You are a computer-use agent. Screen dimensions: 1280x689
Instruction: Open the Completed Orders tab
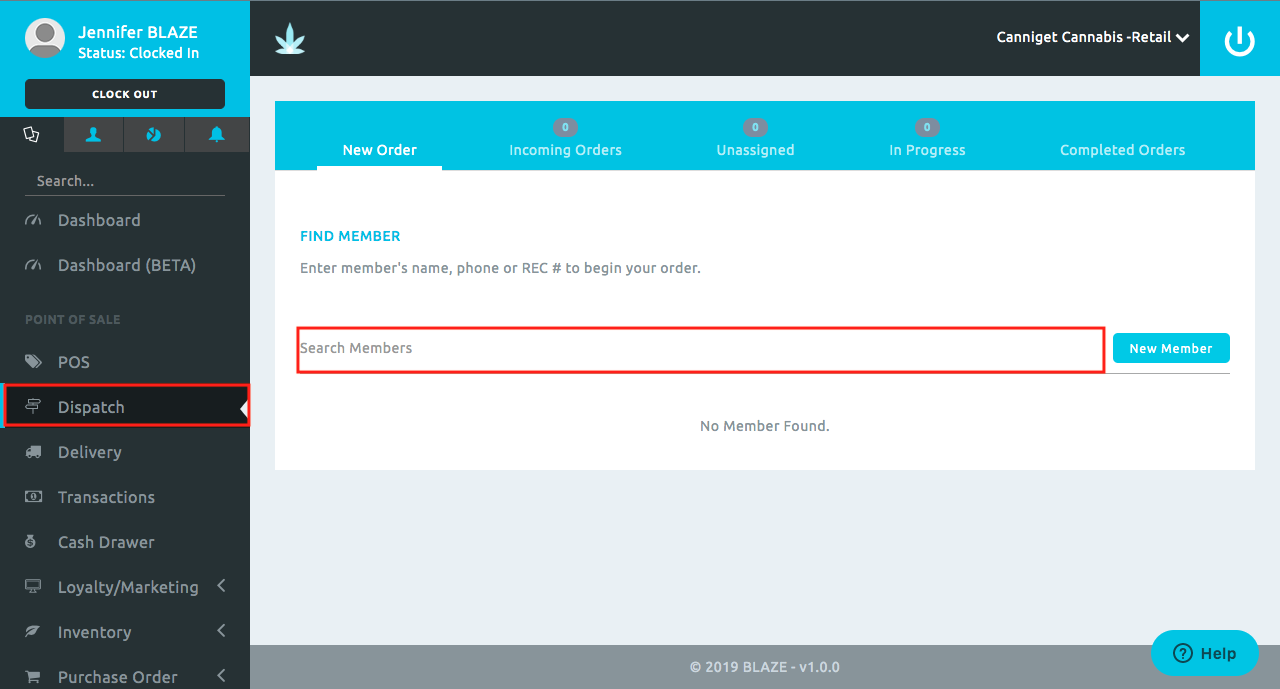point(1122,150)
